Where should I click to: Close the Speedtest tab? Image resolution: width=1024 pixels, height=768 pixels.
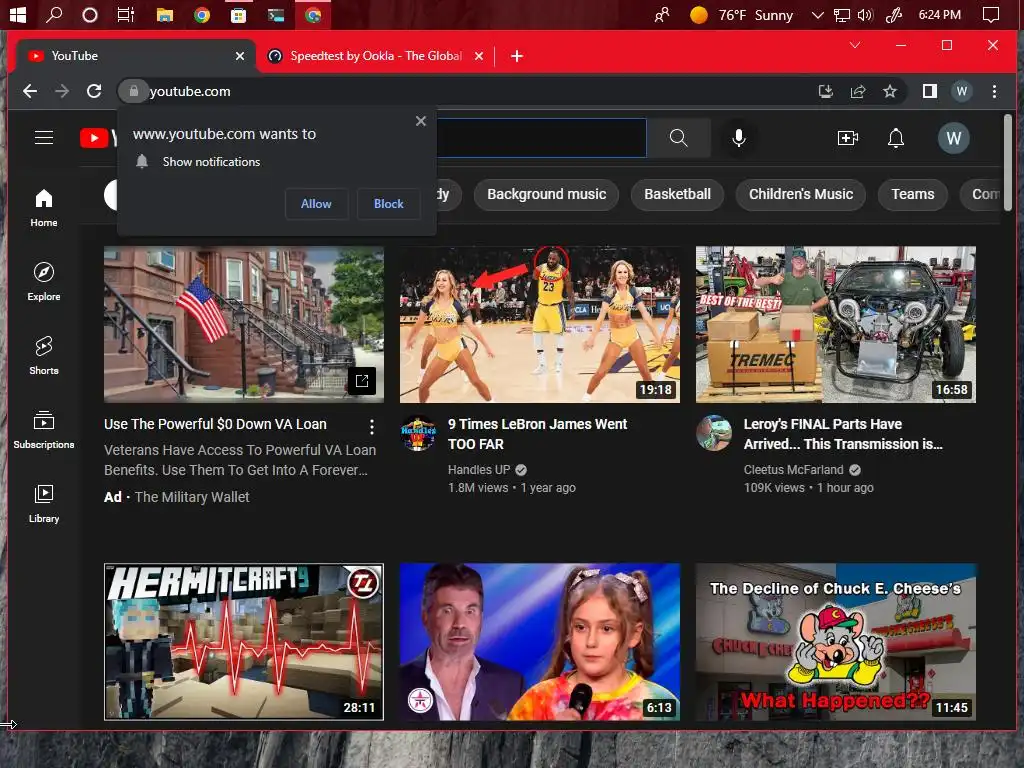(x=479, y=56)
